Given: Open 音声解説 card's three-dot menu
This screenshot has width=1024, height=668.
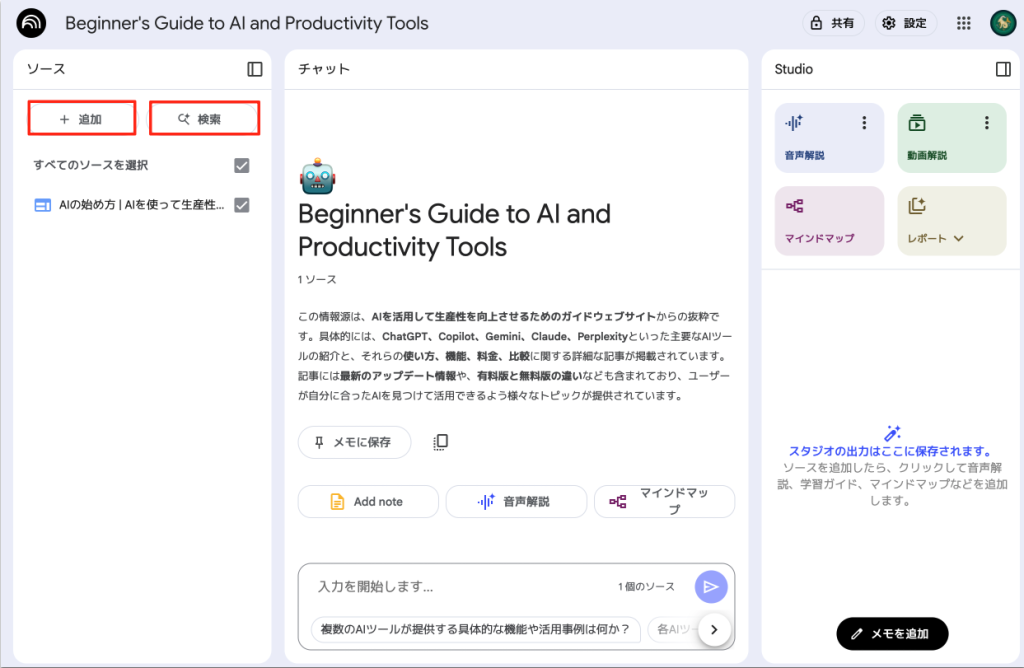Looking at the screenshot, I should (864, 123).
